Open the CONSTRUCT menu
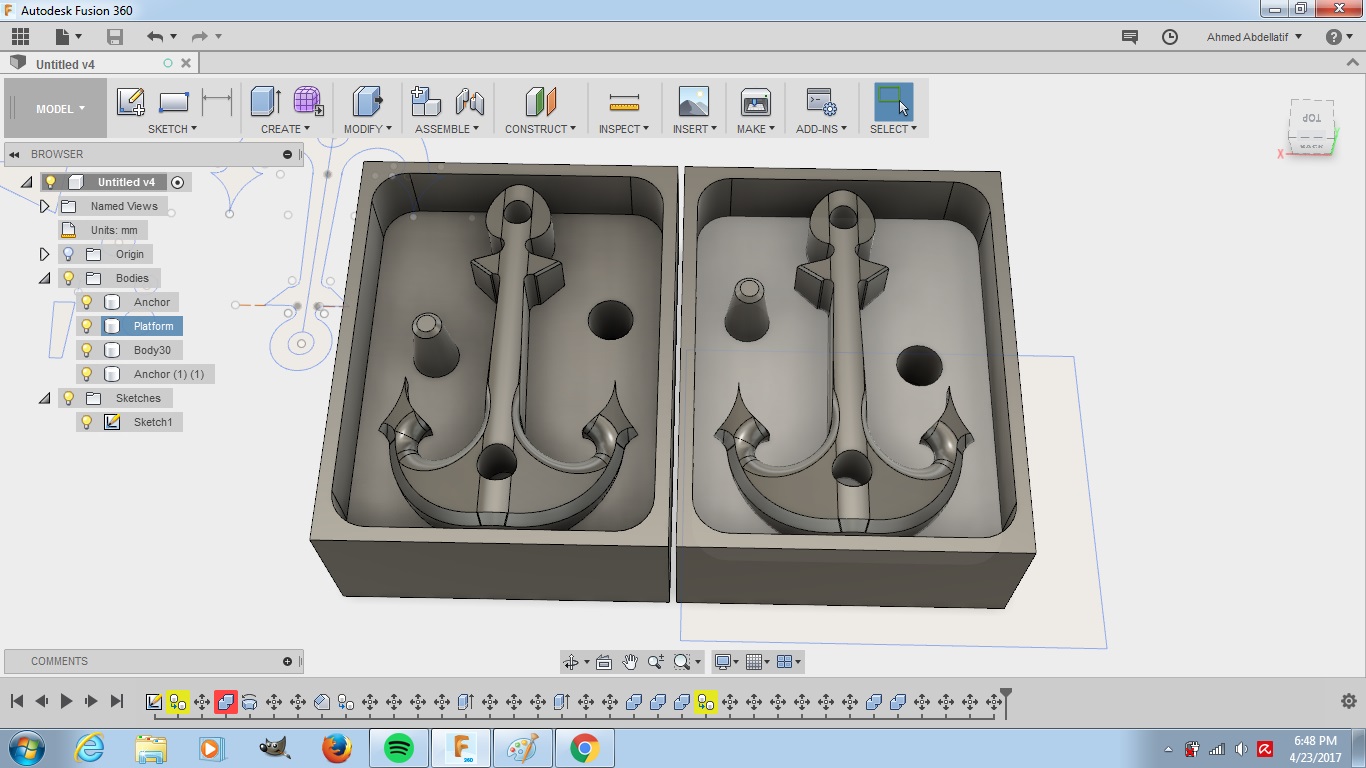This screenshot has height=768, width=1366. click(x=540, y=129)
